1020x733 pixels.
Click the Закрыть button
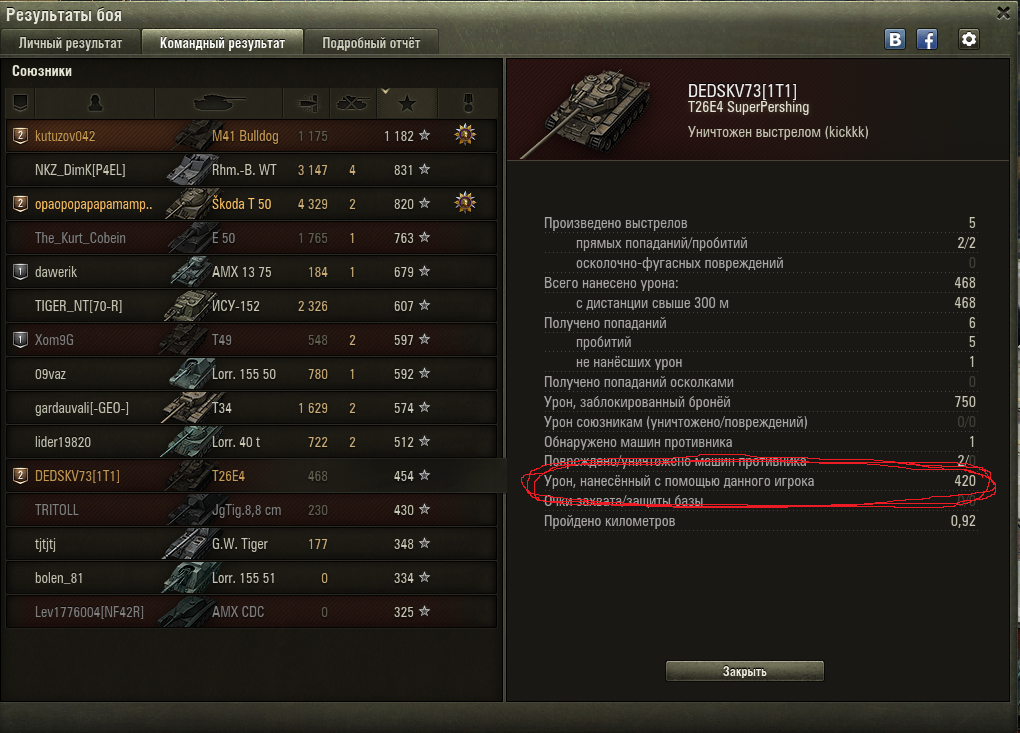click(x=744, y=671)
